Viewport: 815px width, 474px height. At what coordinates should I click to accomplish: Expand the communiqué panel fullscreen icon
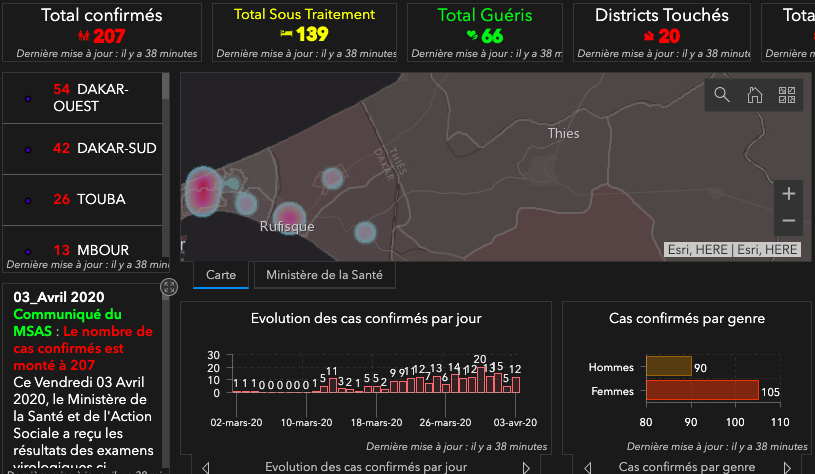click(169, 287)
